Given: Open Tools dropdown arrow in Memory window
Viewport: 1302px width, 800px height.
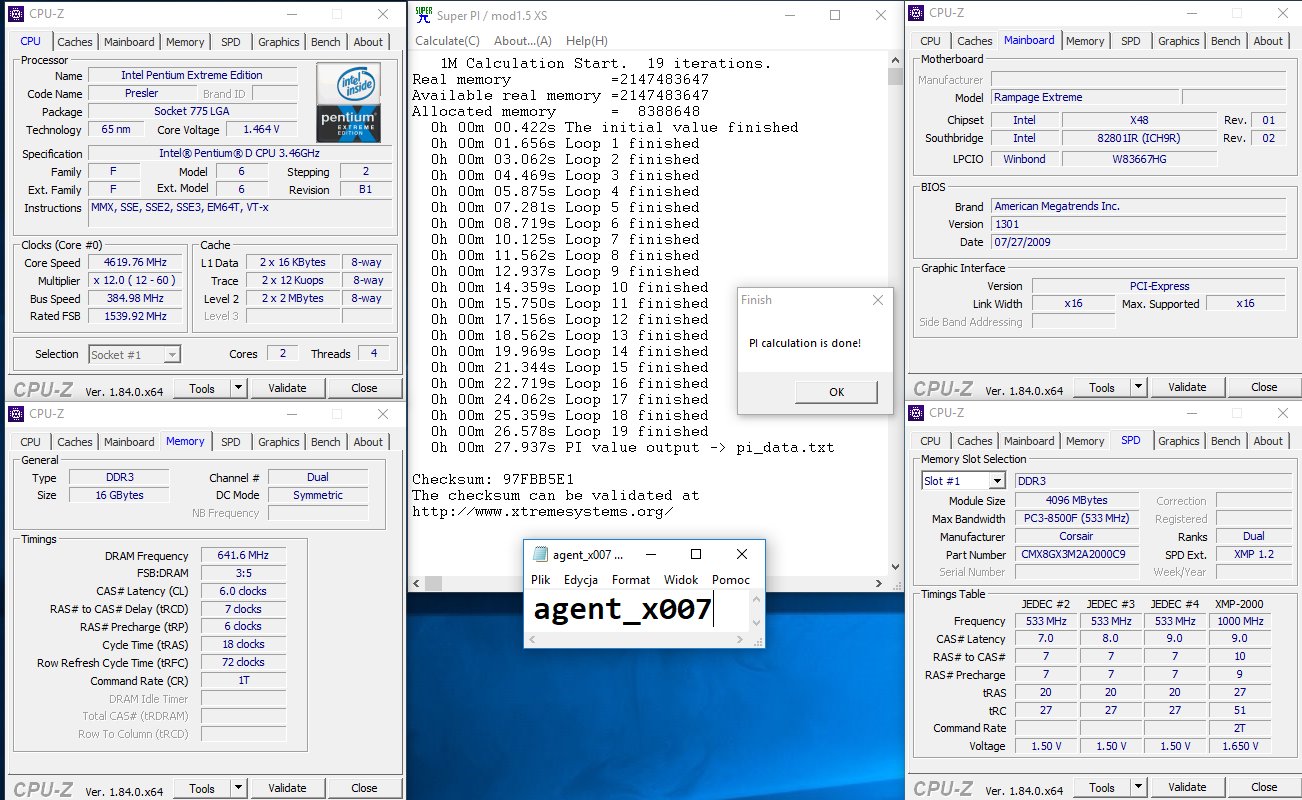Looking at the screenshot, I should (x=238, y=788).
